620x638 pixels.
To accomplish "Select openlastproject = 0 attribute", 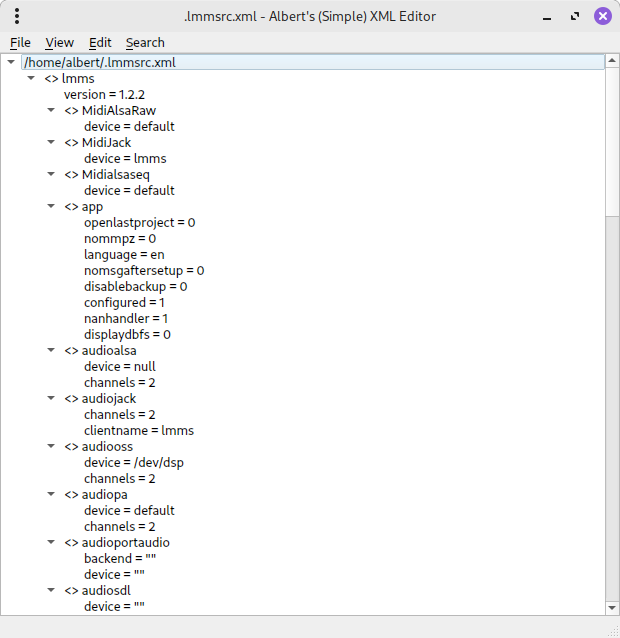I will tap(140, 223).
